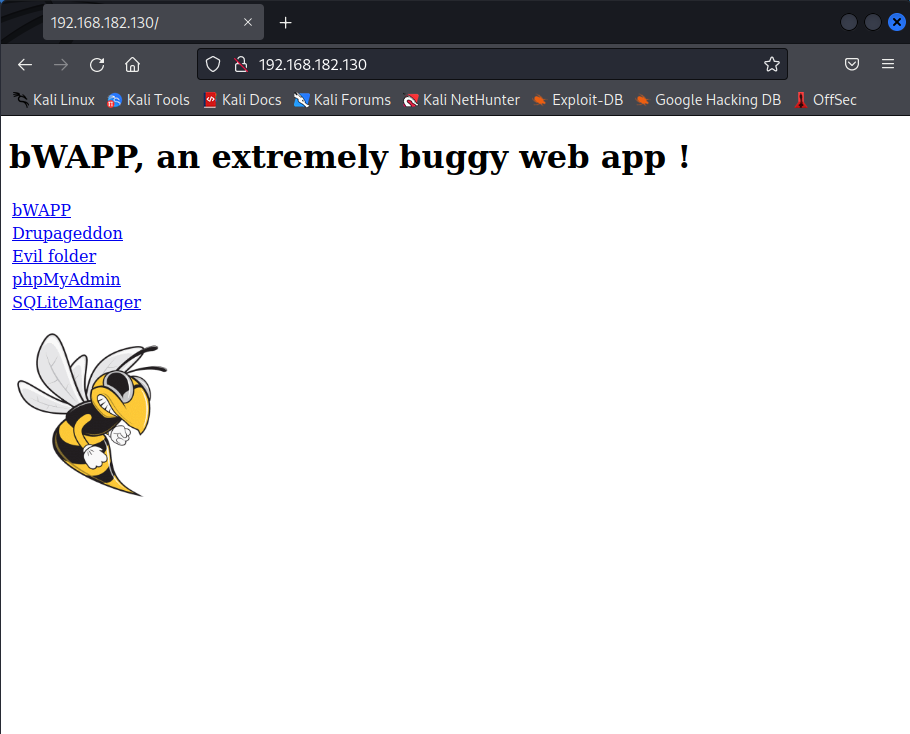Save page to Pocket
Viewport: 910px width, 734px height.
click(851, 64)
